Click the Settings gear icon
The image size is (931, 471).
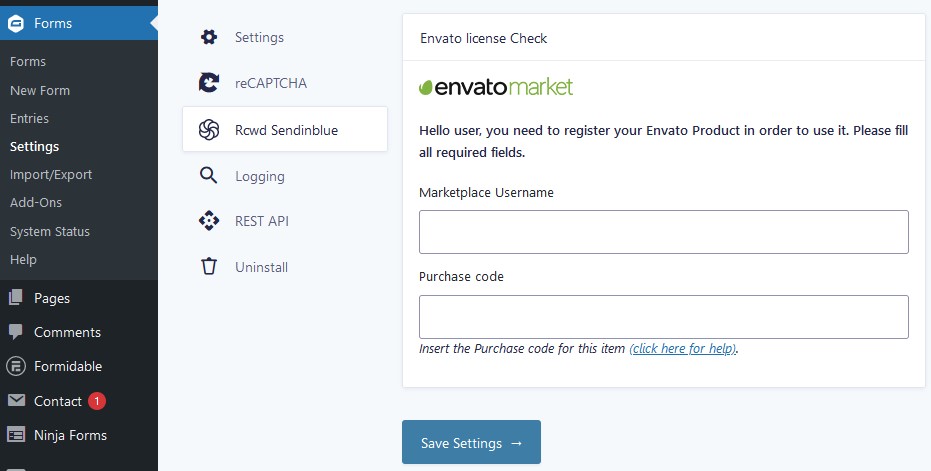(209, 37)
